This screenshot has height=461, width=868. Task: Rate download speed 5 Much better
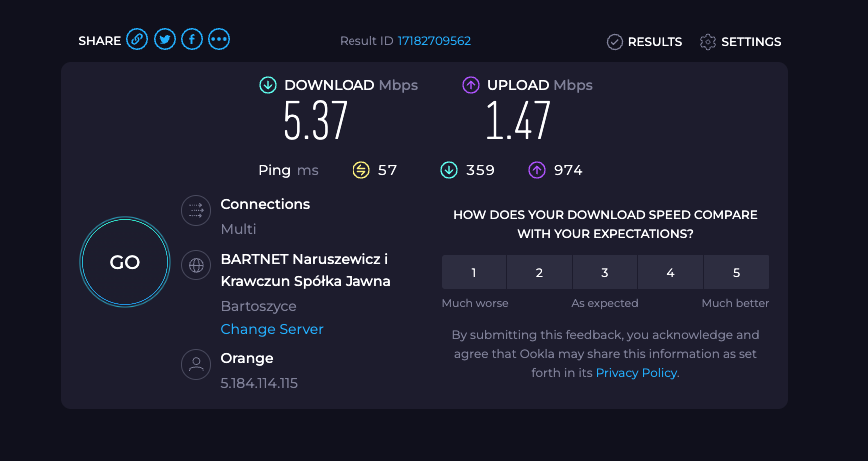point(736,272)
